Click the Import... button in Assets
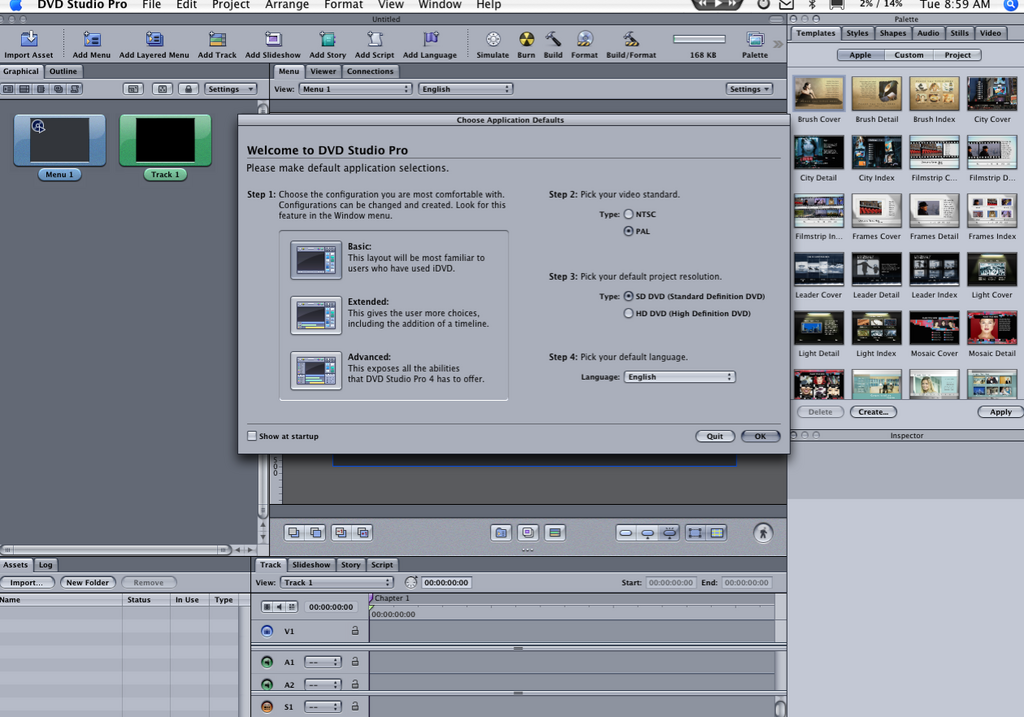Screen dimensions: 1024x717 pyautogui.click(x=27, y=582)
